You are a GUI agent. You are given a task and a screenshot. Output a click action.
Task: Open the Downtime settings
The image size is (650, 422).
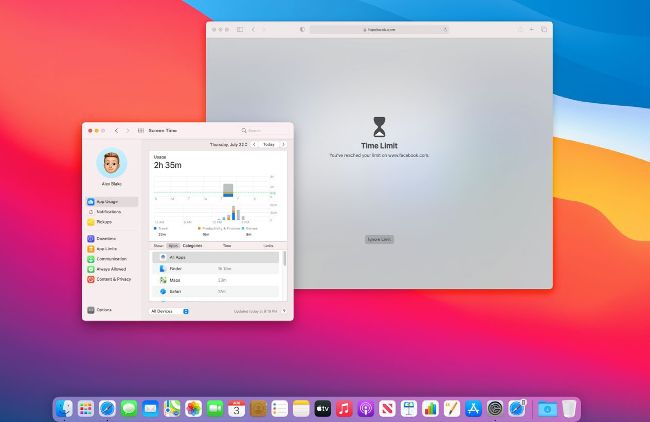pos(106,238)
